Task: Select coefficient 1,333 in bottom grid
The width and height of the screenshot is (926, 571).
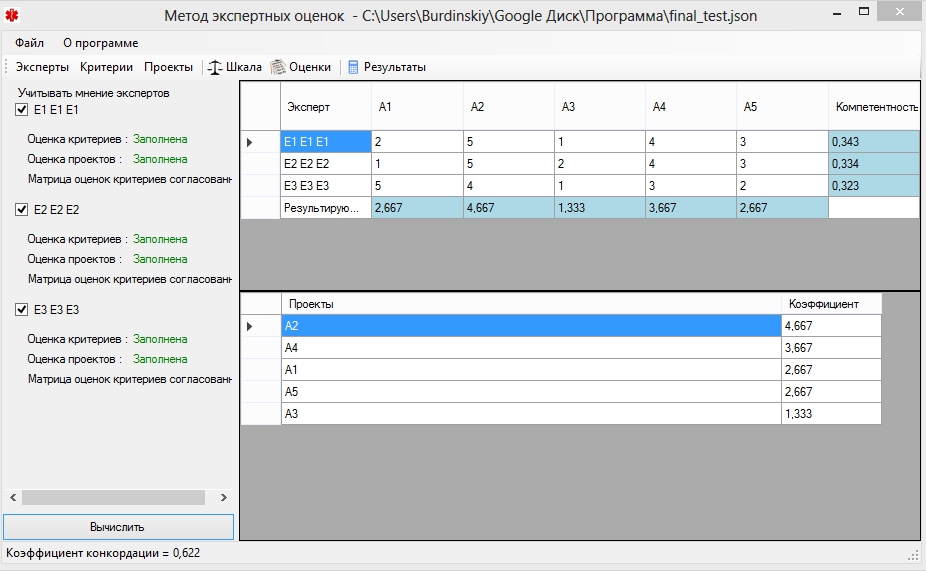Action: click(832, 413)
